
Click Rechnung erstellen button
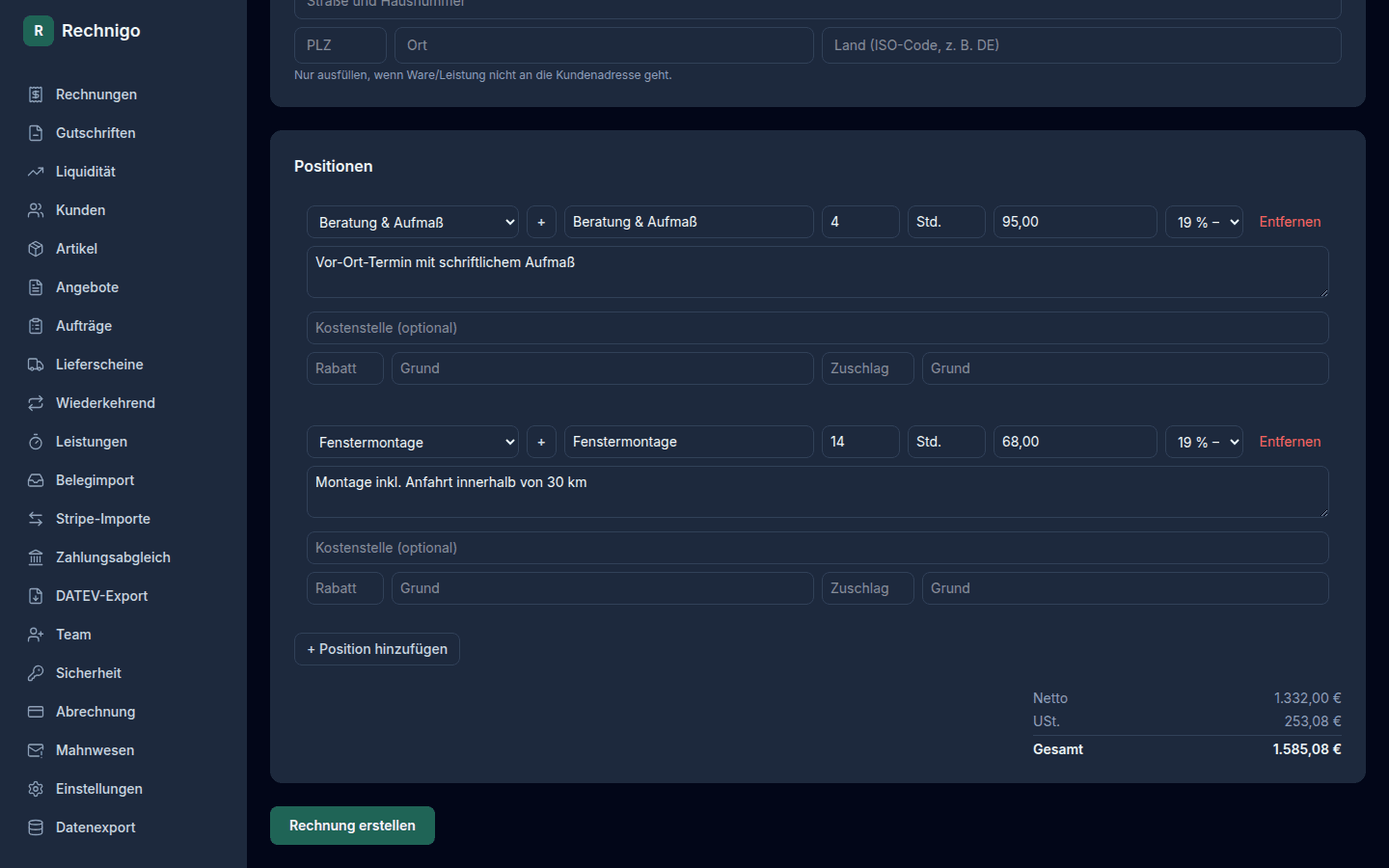(352, 826)
